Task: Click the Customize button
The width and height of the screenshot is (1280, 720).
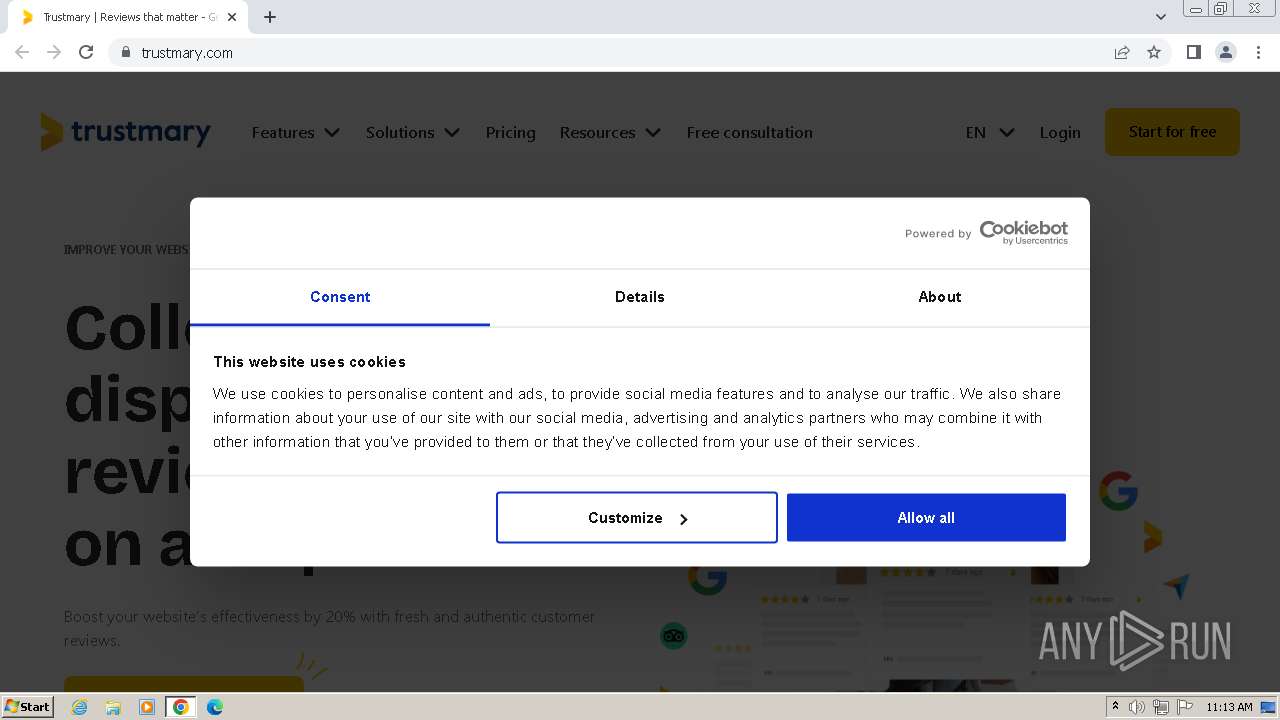Action: pyautogui.click(x=637, y=518)
